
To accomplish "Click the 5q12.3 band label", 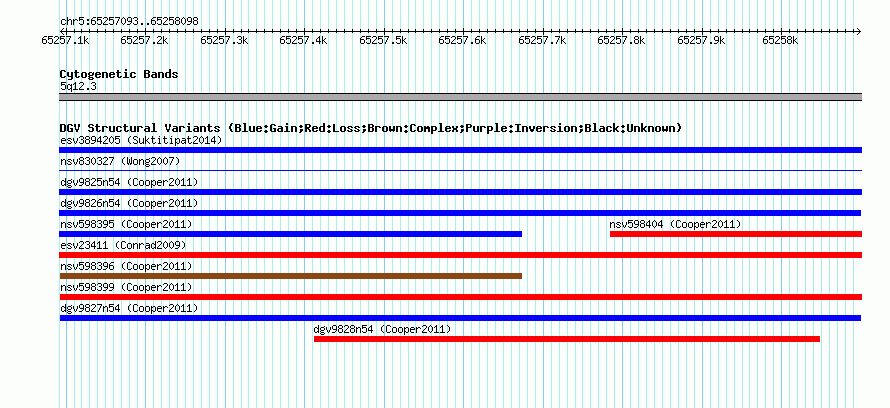I will tap(78, 86).
